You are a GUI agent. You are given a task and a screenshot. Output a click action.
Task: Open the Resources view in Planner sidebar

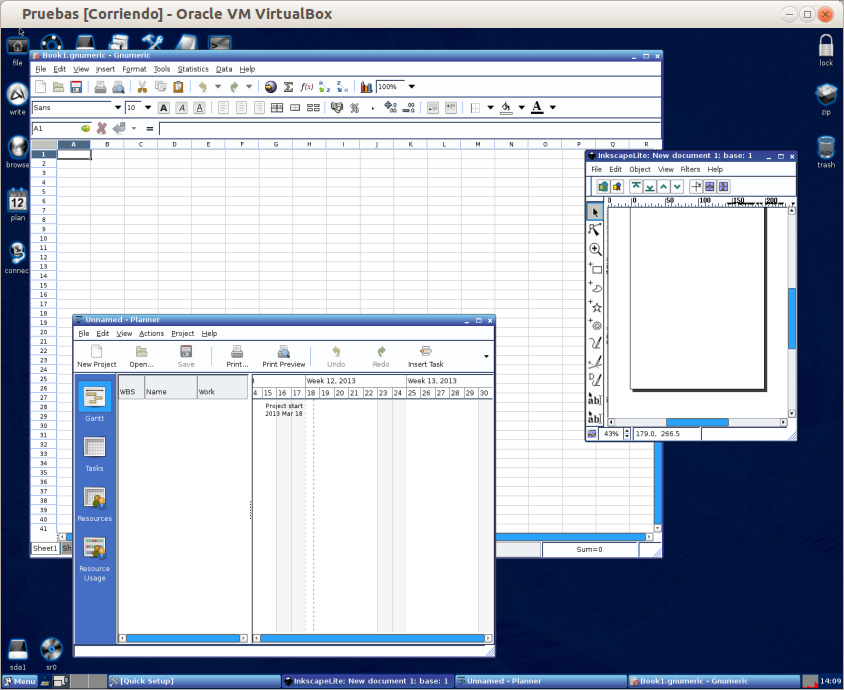tap(95, 504)
